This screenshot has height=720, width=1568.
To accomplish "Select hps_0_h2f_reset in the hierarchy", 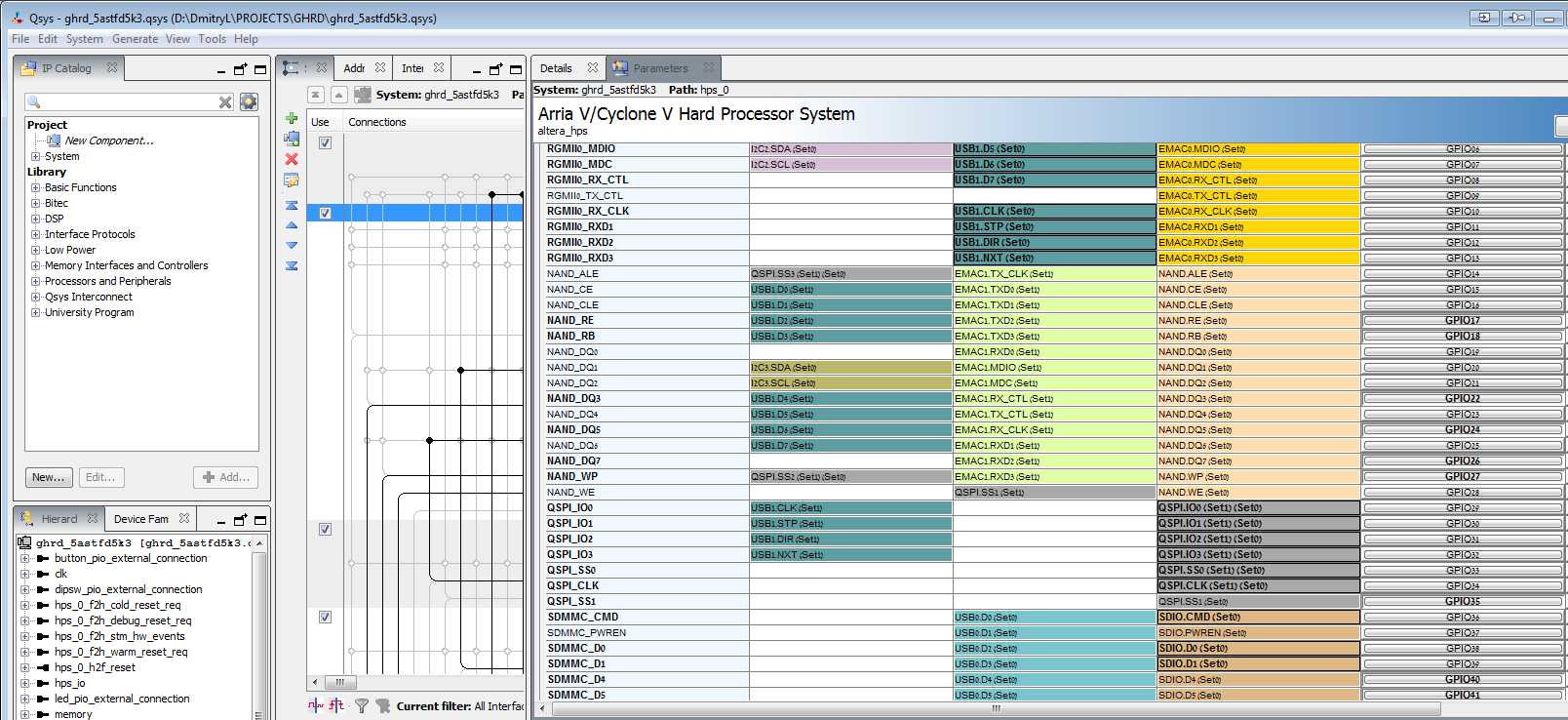I will click(95, 667).
